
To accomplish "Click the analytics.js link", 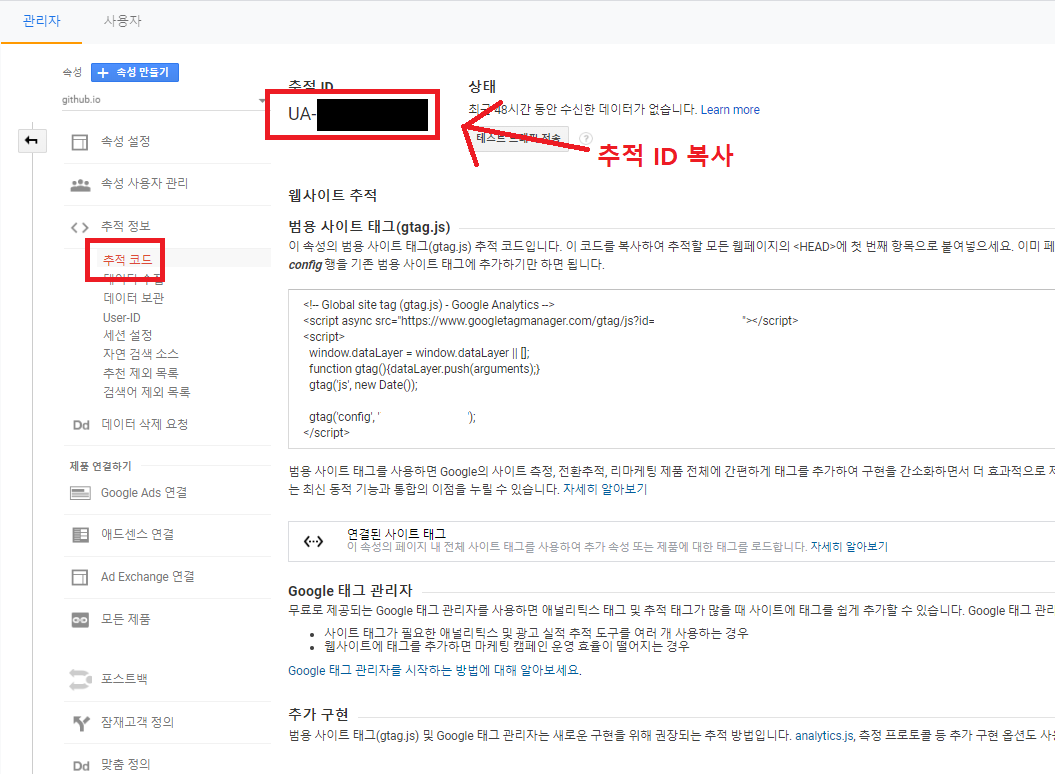I will 825,736.
